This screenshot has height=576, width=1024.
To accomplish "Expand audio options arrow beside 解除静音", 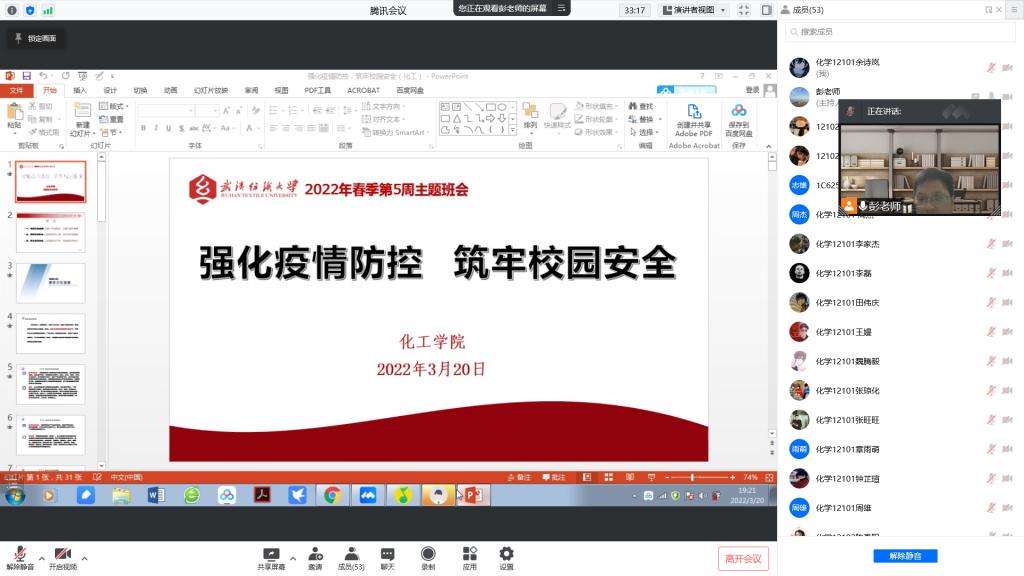I will pos(41,558).
